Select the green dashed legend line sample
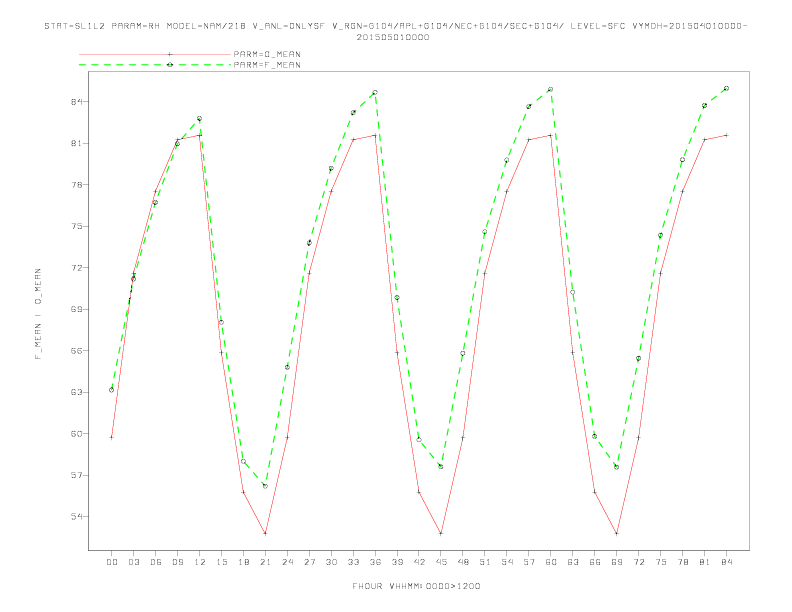The height and width of the screenshot is (612, 792). (x=155, y=65)
